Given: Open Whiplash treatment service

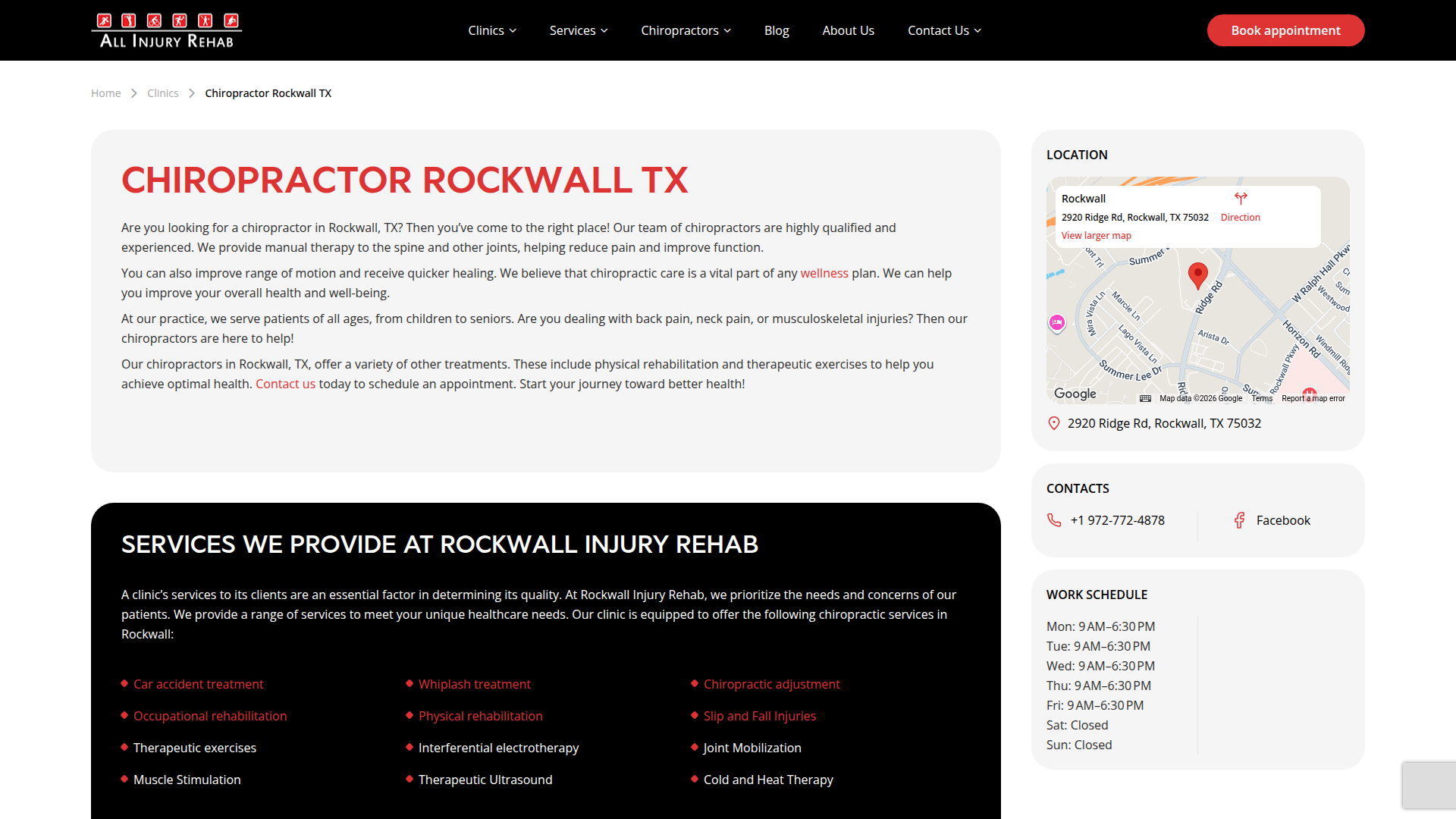Looking at the screenshot, I should [475, 684].
